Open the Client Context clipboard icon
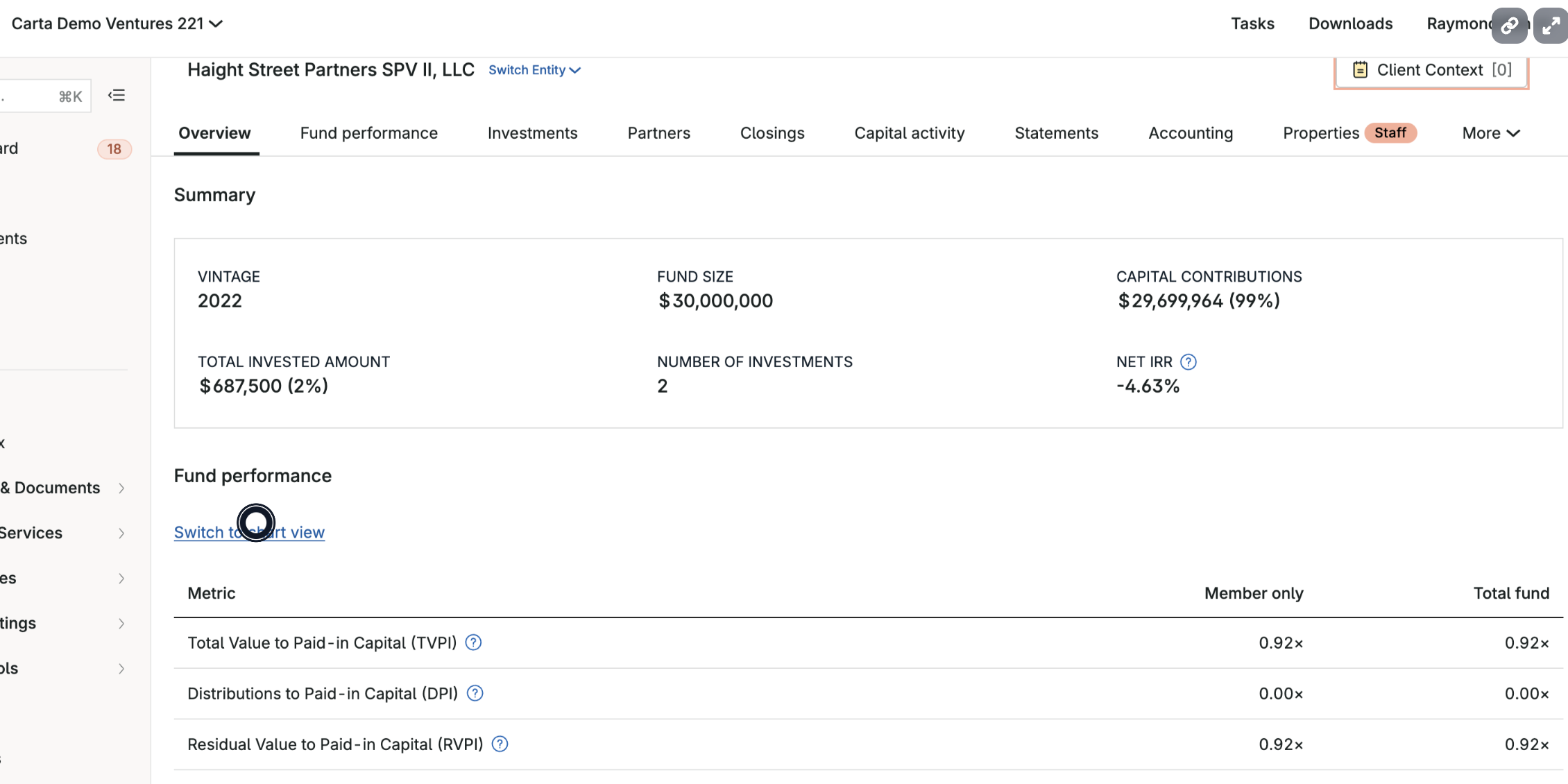Viewport: 1568px width, 784px height. pyautogui.click(x=1361, y=69)
